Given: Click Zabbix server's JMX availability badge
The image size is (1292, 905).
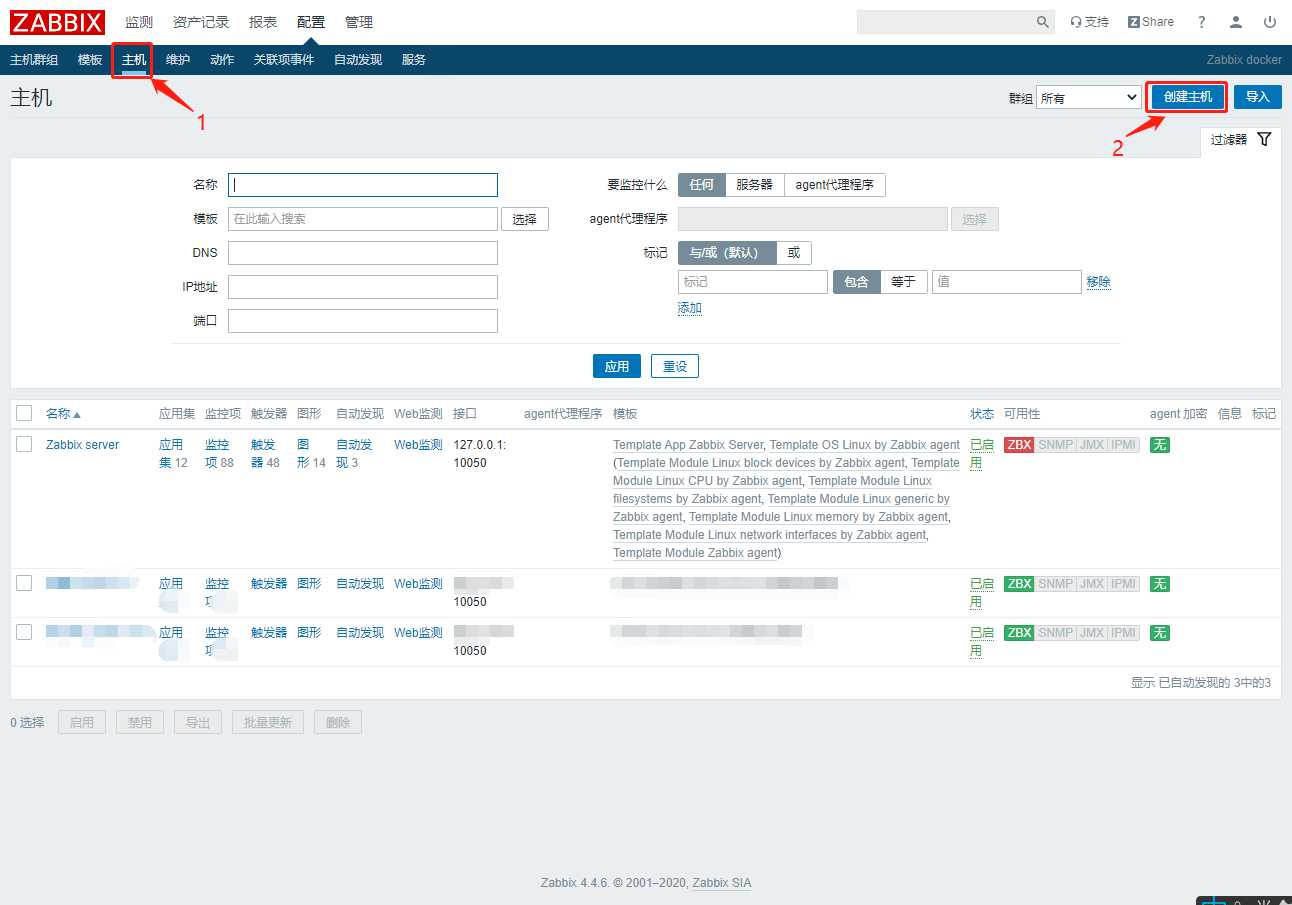Looking at the screenshot, I should point(1091,445).
